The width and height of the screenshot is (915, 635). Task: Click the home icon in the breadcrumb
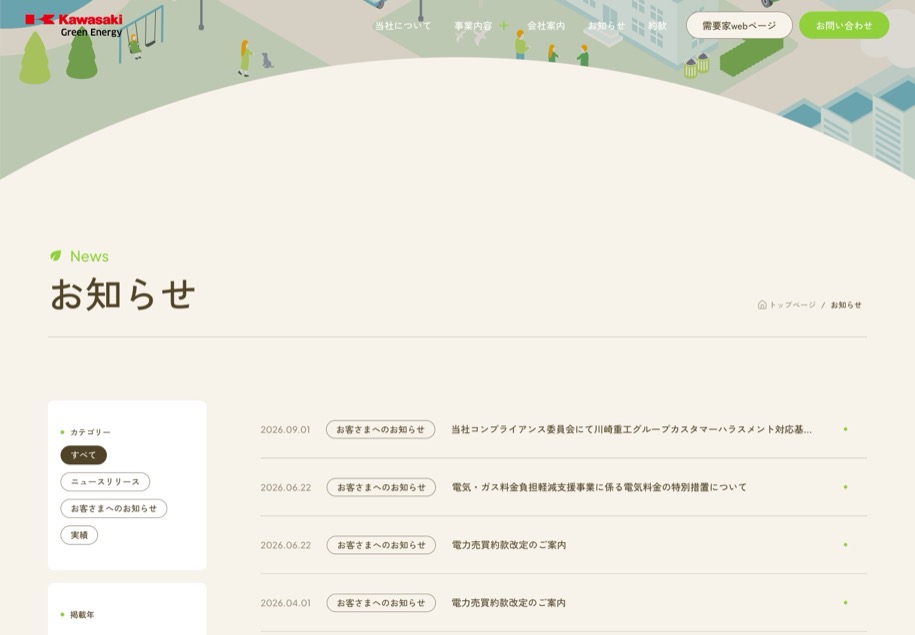coord(762,305)
